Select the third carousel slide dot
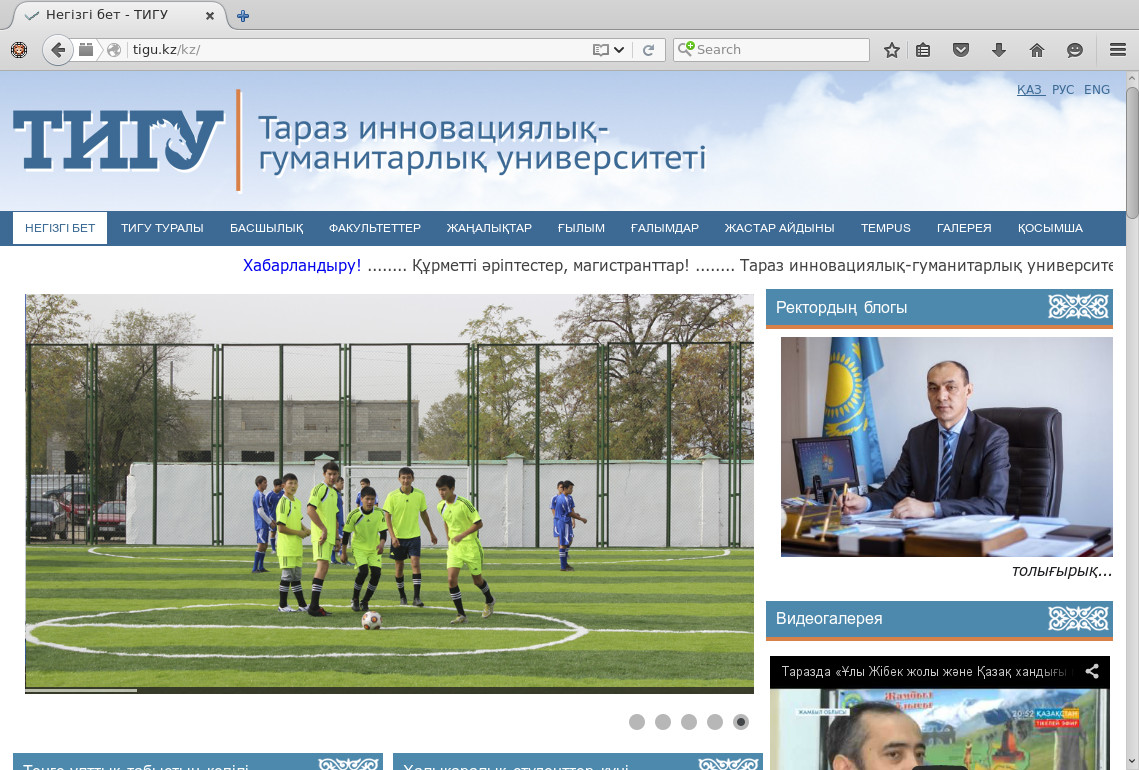Viewport: 1139px width, 770px height. (689, 722)
